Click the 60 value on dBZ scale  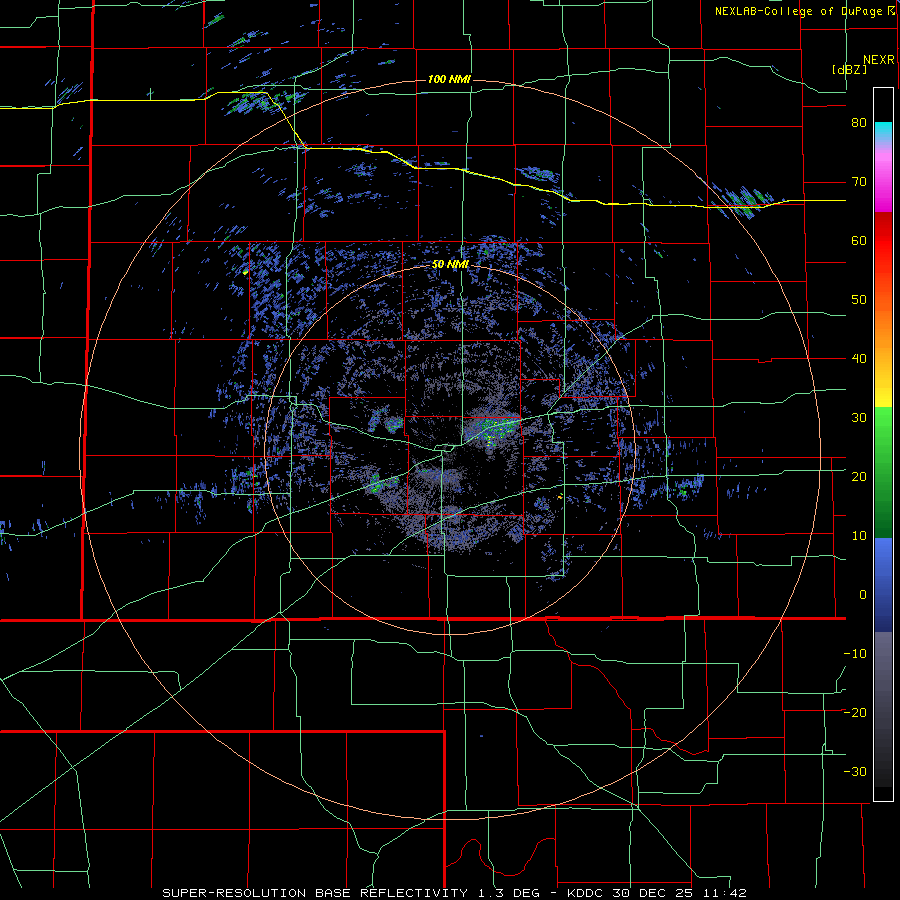(x=859, y=240)
